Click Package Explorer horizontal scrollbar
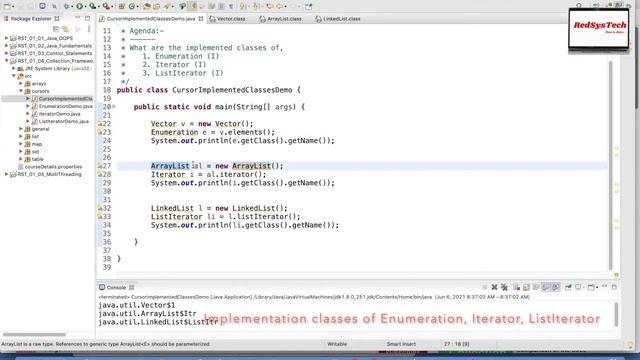 coord(34,335)
